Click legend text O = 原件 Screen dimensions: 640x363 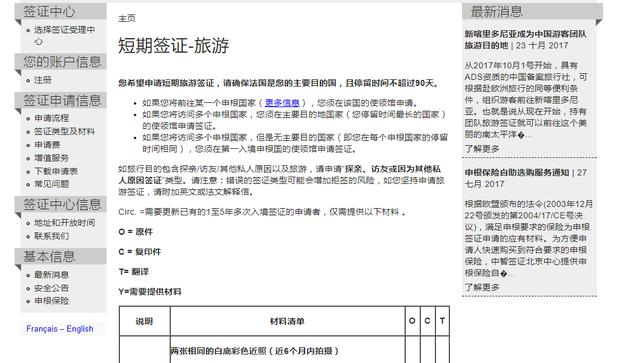[x=136, y=232]
